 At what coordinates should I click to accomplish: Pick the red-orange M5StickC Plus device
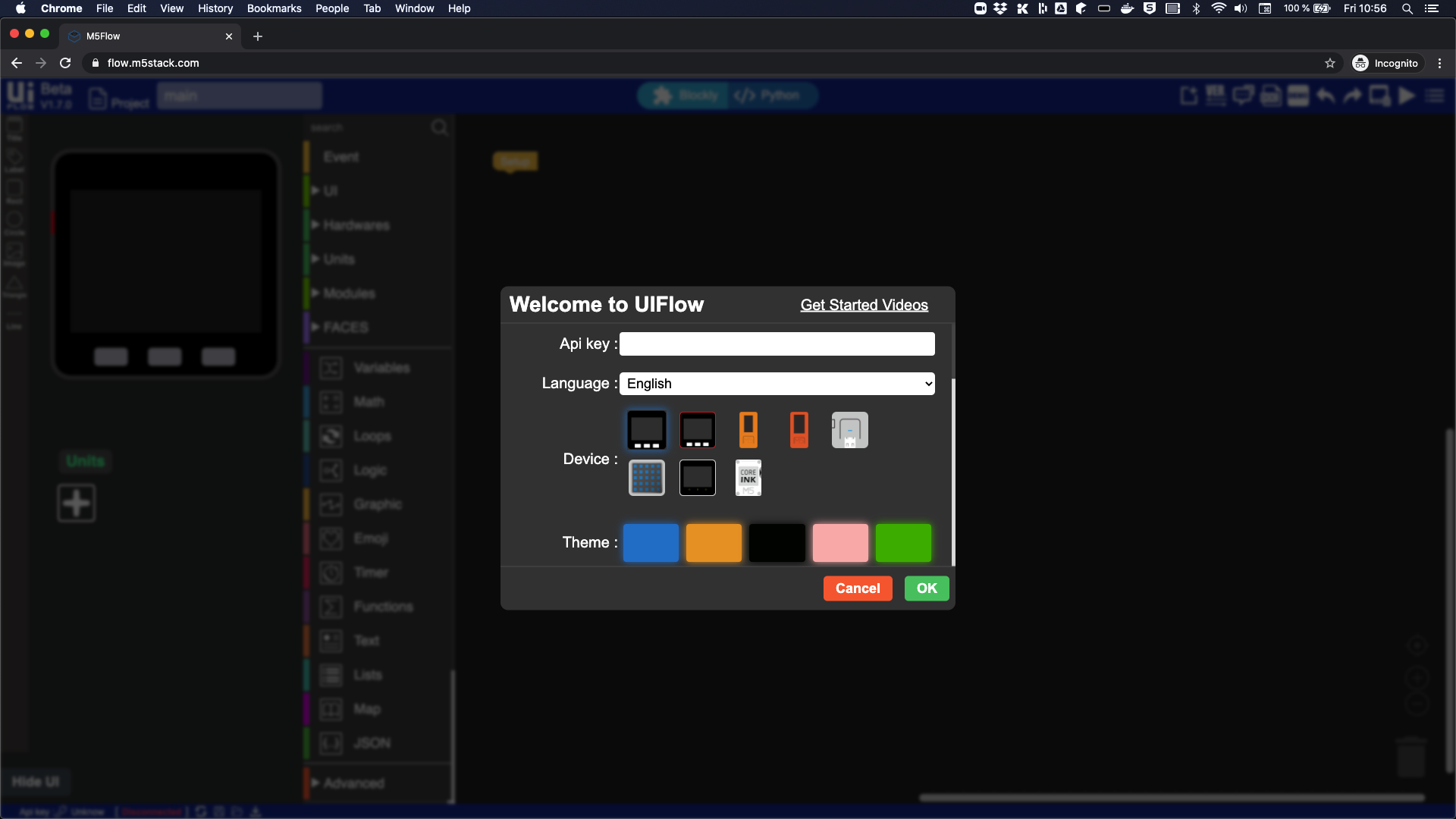(799, 430)
